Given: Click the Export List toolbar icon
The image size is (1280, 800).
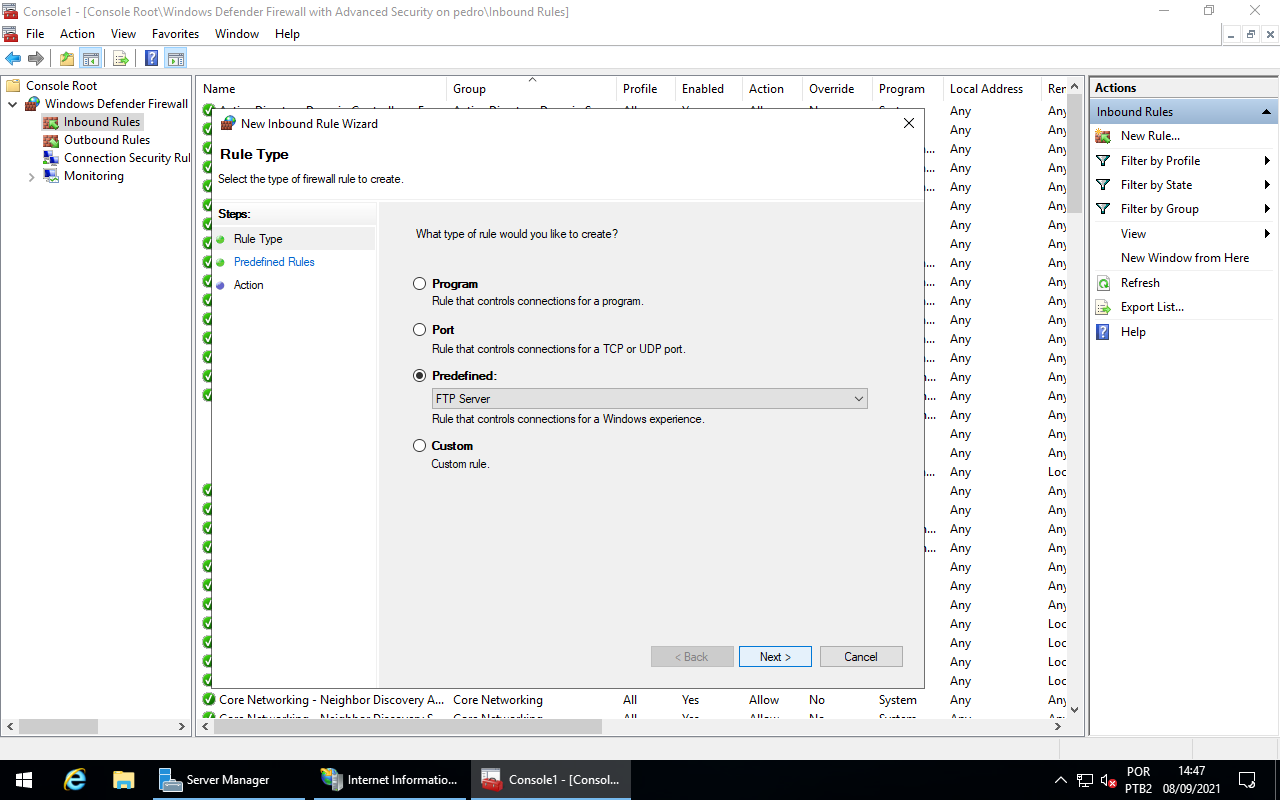Looking at the screenshot, I should 120,58.
